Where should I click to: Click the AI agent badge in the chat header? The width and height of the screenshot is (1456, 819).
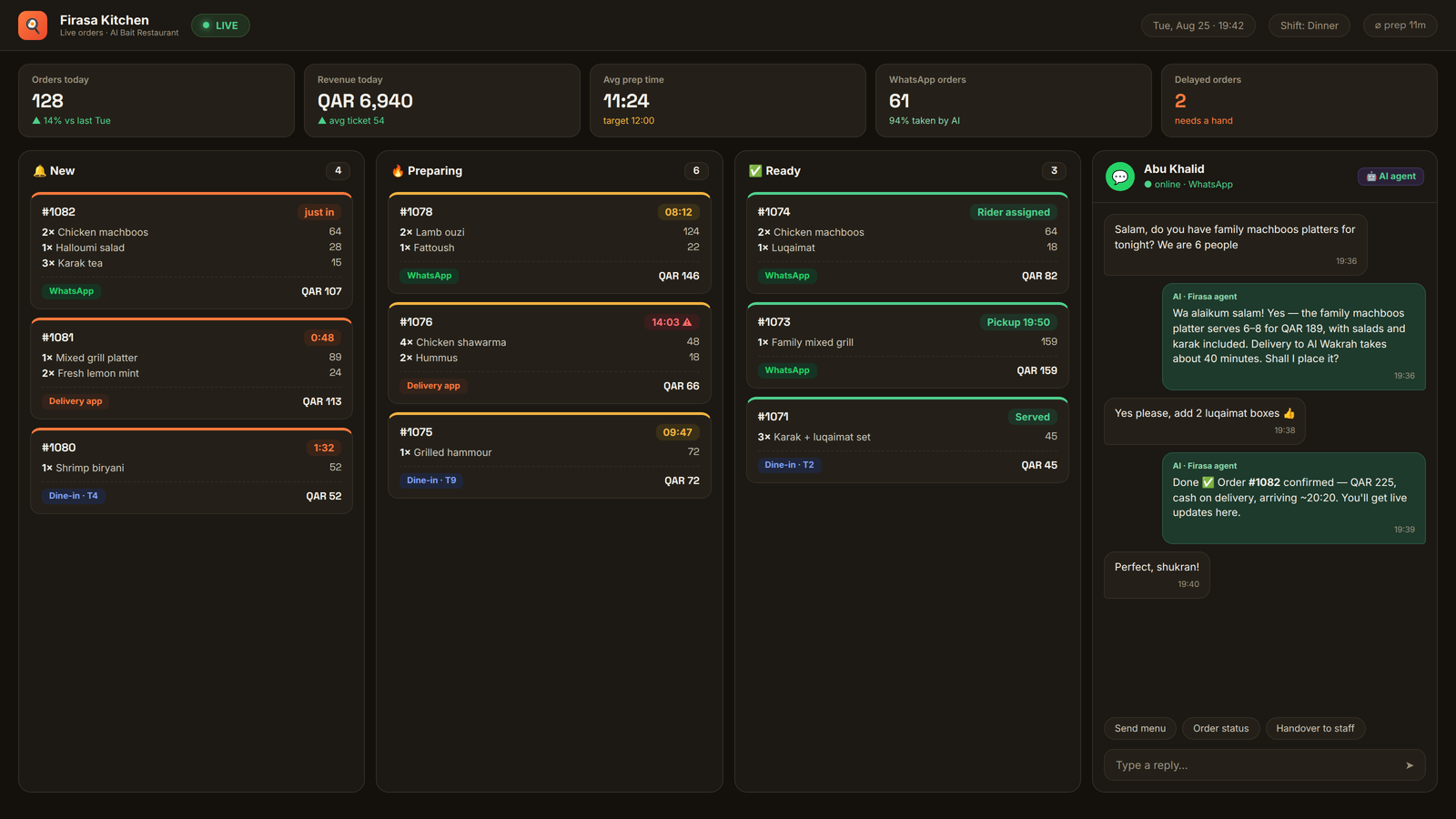(x=1390, y=177)
